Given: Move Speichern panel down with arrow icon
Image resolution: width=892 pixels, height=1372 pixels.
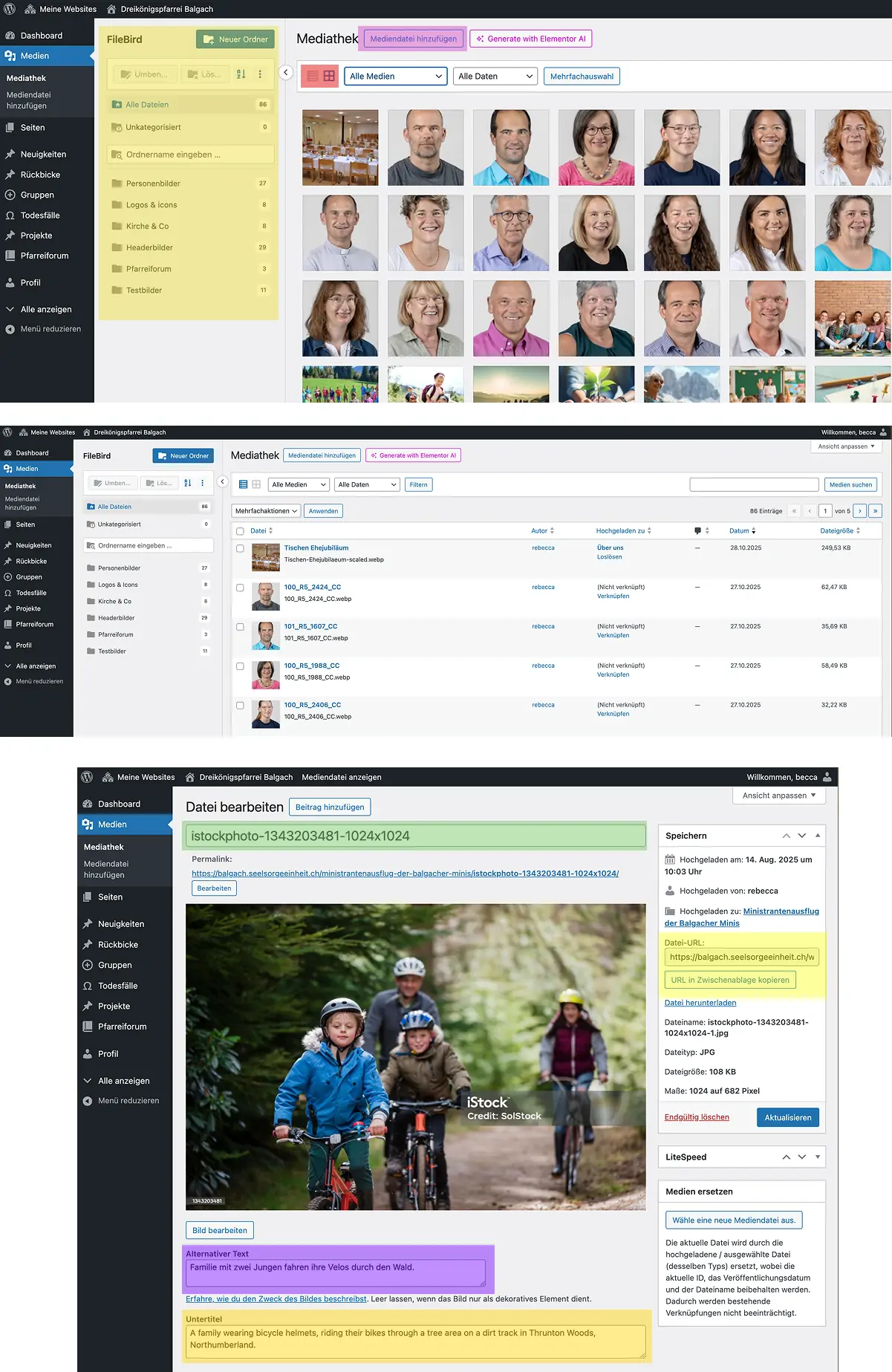Looking at the screenshot, I should tap(802, 836).
